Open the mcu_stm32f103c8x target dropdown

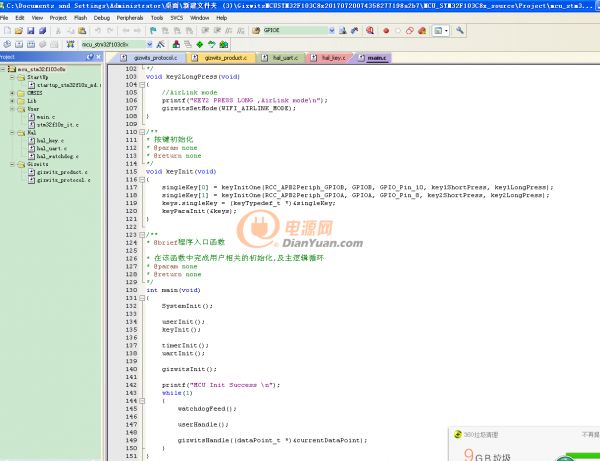pyautogui.click(x=150, y=44)
